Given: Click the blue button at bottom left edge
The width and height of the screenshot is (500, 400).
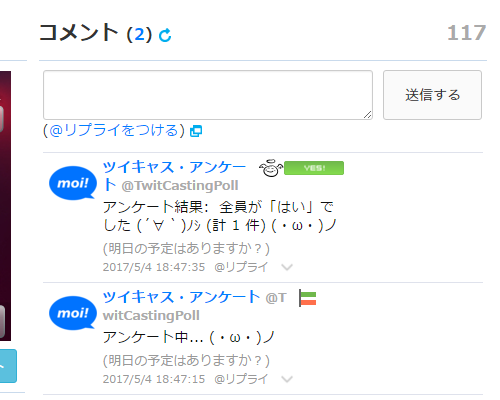Looking at the screenshot, I should pos(8,366).
